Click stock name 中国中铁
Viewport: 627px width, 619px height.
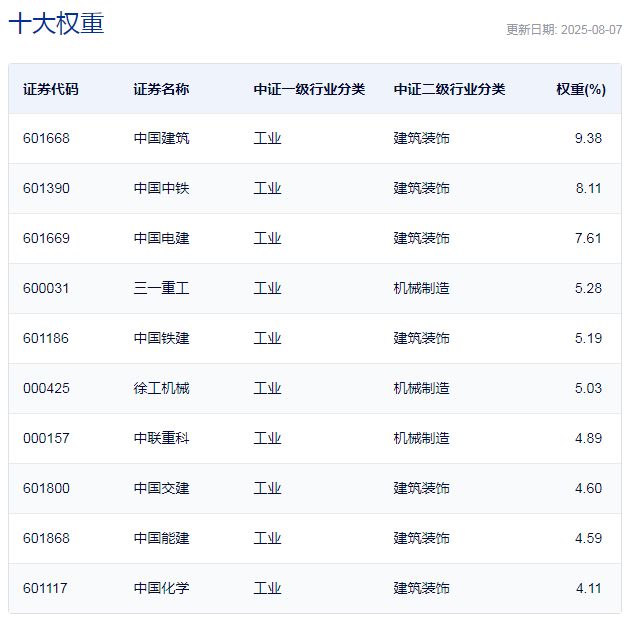coord(161,188)
